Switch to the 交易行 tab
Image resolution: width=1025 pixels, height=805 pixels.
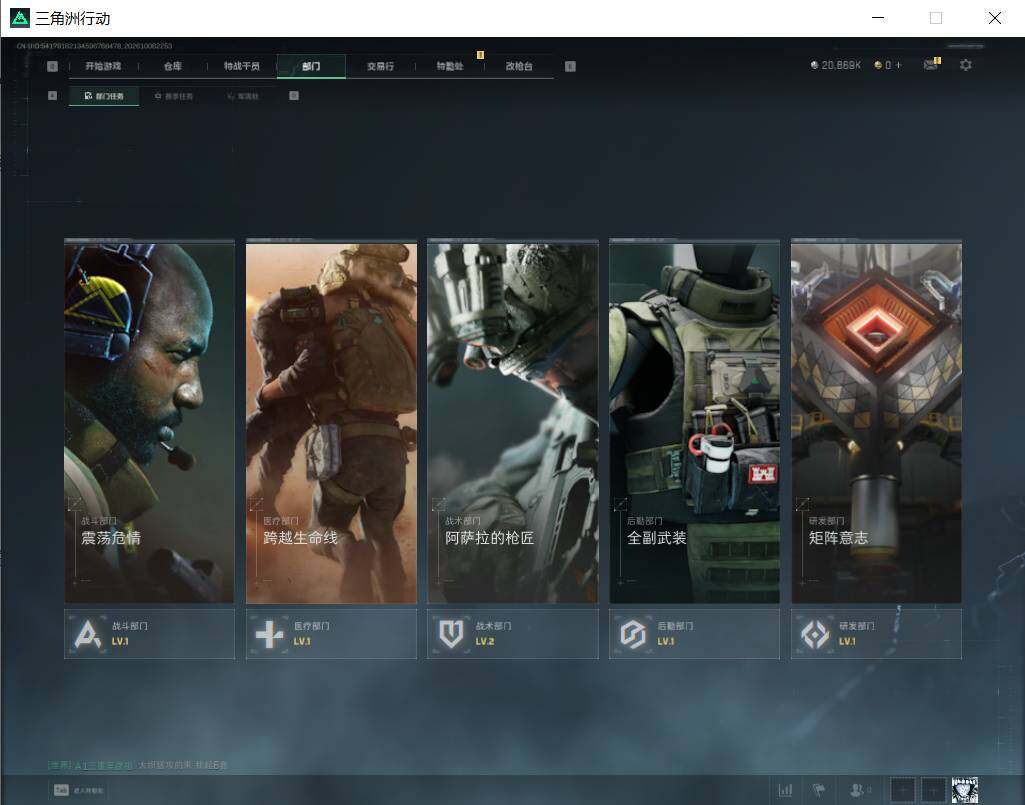coord(380,66)
